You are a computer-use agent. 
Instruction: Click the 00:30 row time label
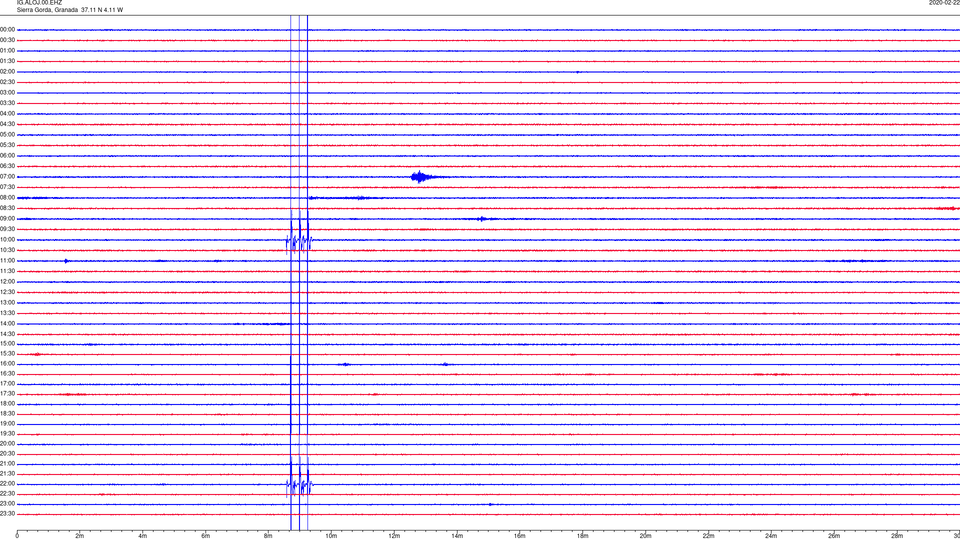(x=7, y=40)
